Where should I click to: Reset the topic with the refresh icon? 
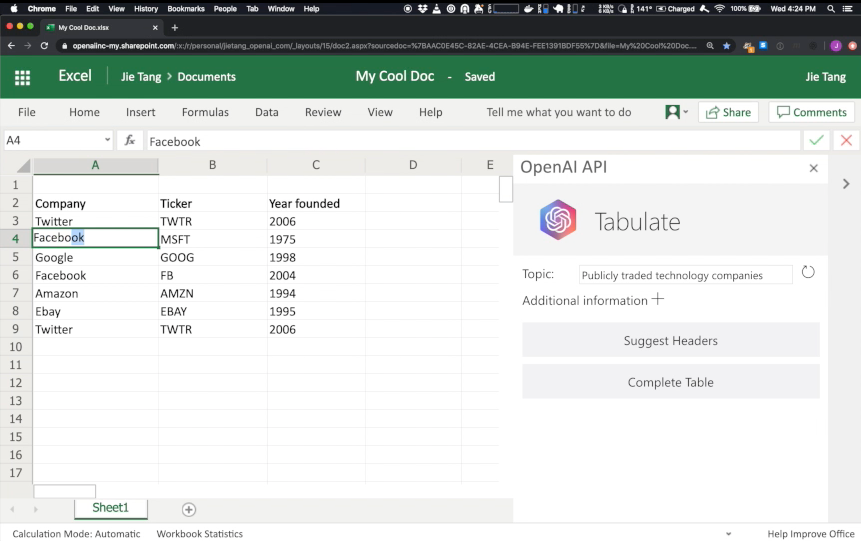pyautogui.click(x=808, y=273)
